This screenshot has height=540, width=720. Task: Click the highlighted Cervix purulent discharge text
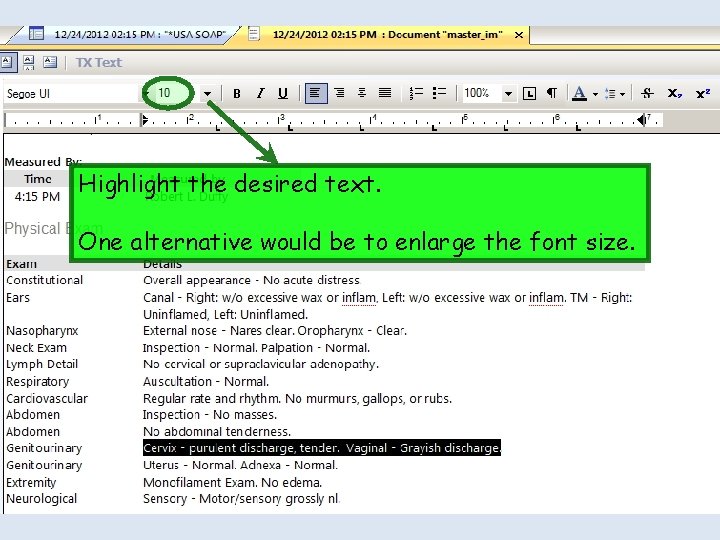click(322, 448)
